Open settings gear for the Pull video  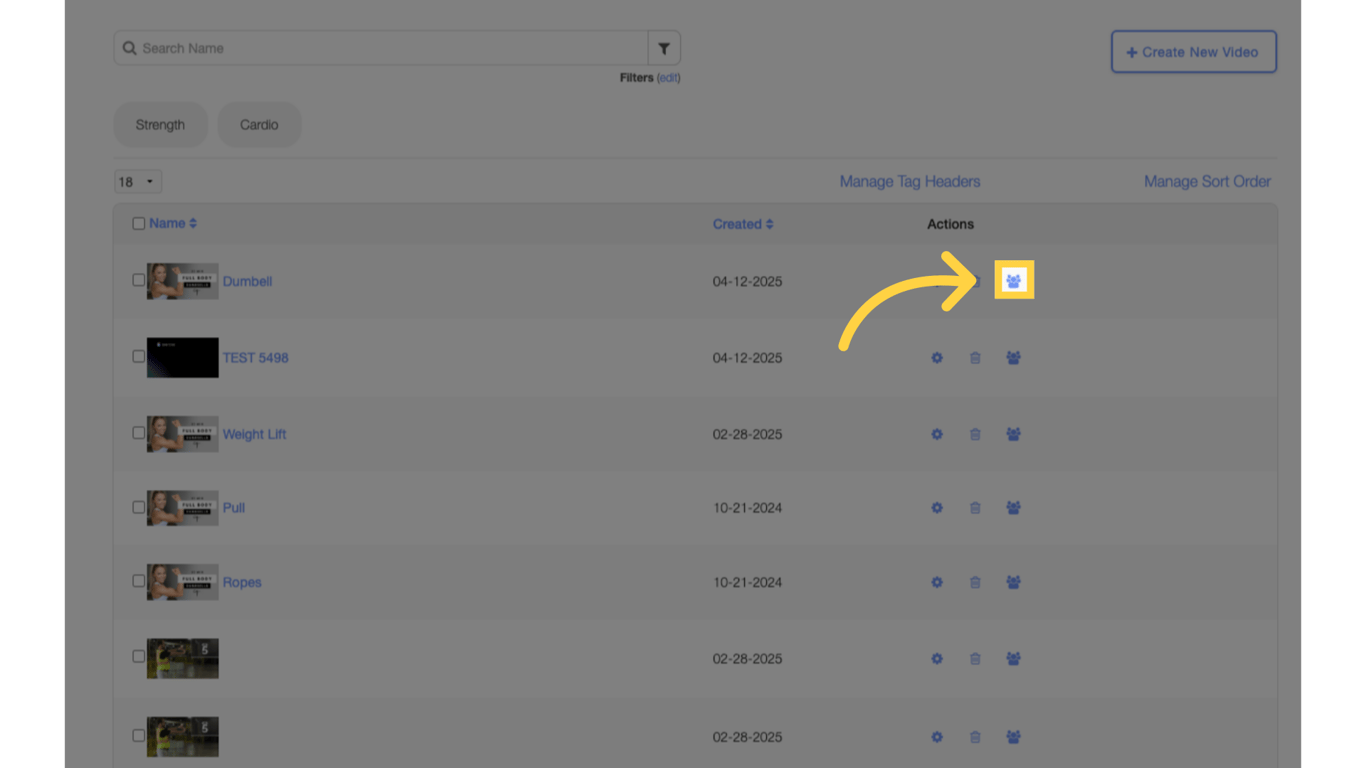(937, 507)
